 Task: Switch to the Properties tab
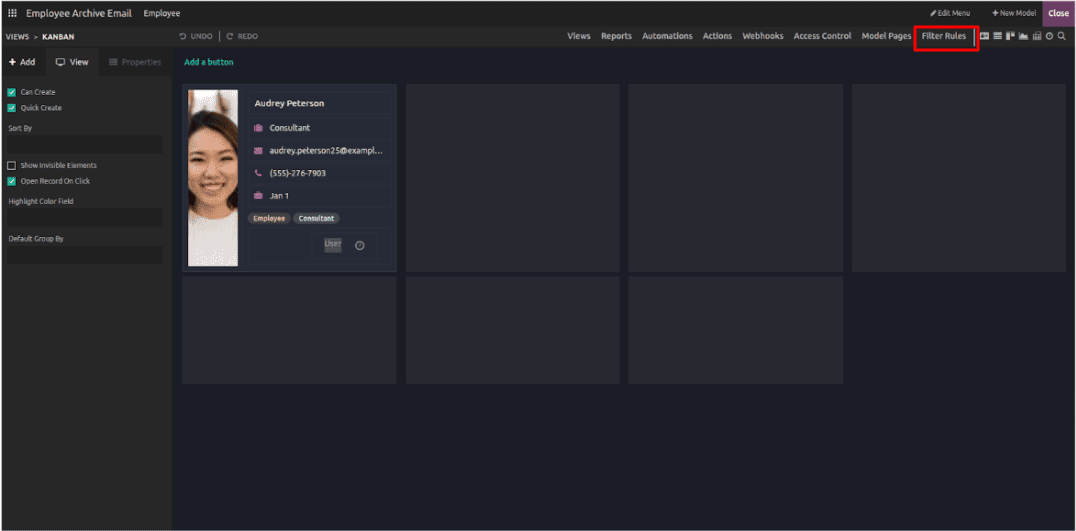tap(135, 62)
